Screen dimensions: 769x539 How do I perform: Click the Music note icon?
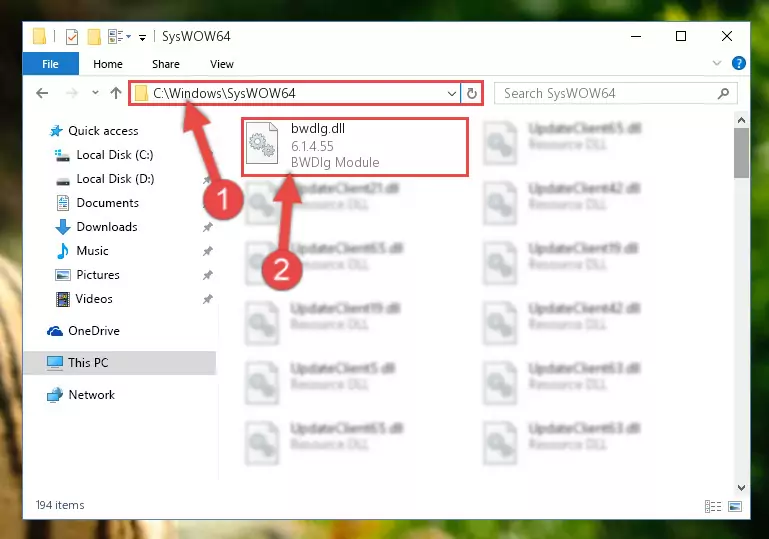(62, 251)
